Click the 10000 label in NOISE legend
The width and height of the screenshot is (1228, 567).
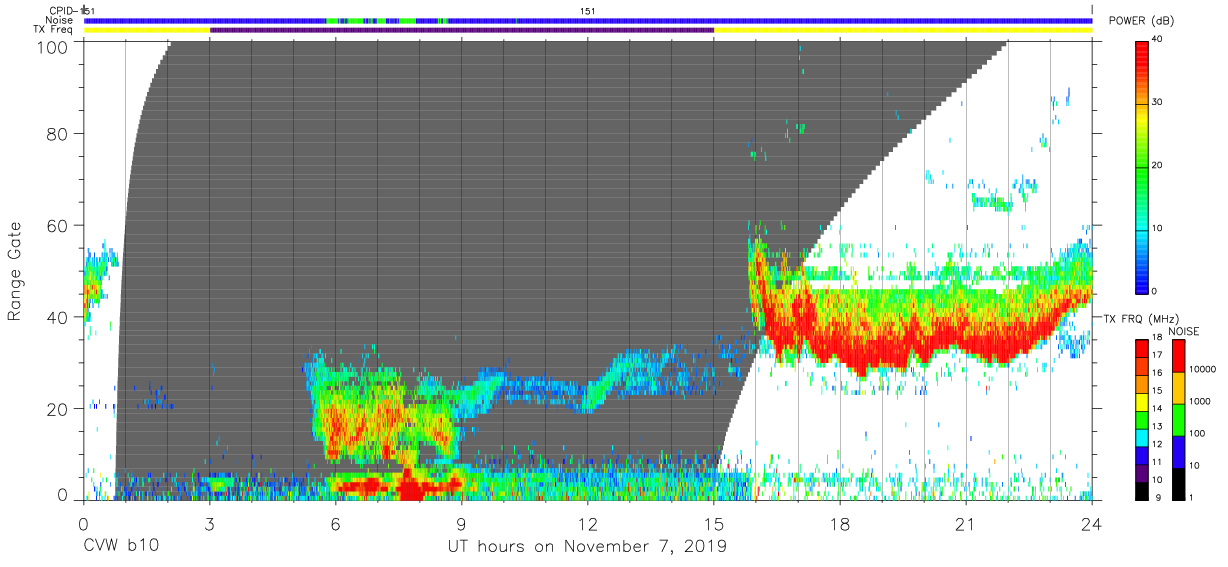[x=1201, y=369]
